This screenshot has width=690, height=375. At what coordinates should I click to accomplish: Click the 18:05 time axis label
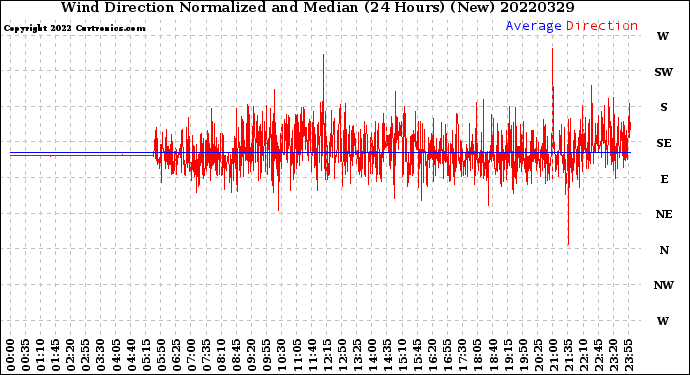pyautogui.click(x=477, y=356)
